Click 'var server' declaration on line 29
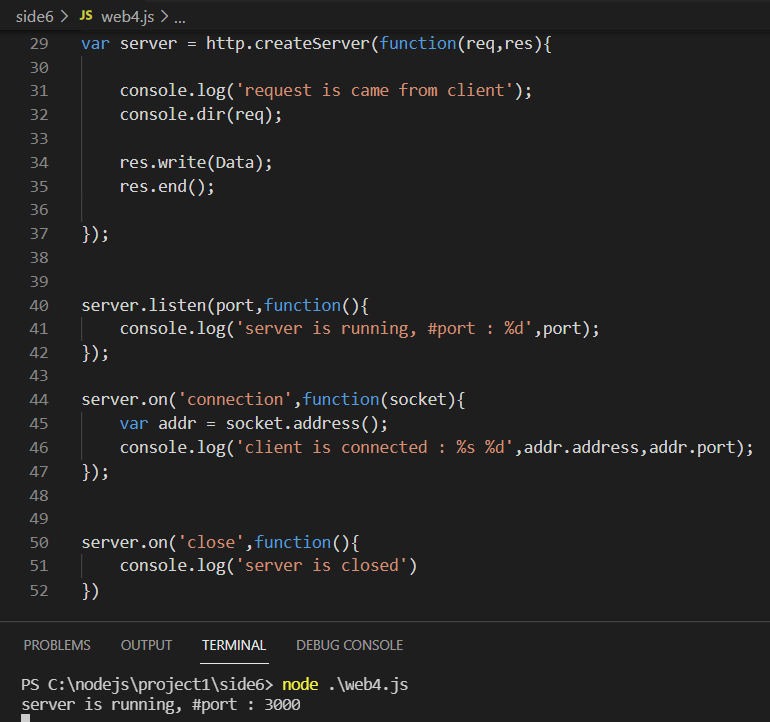 [129, 44]
